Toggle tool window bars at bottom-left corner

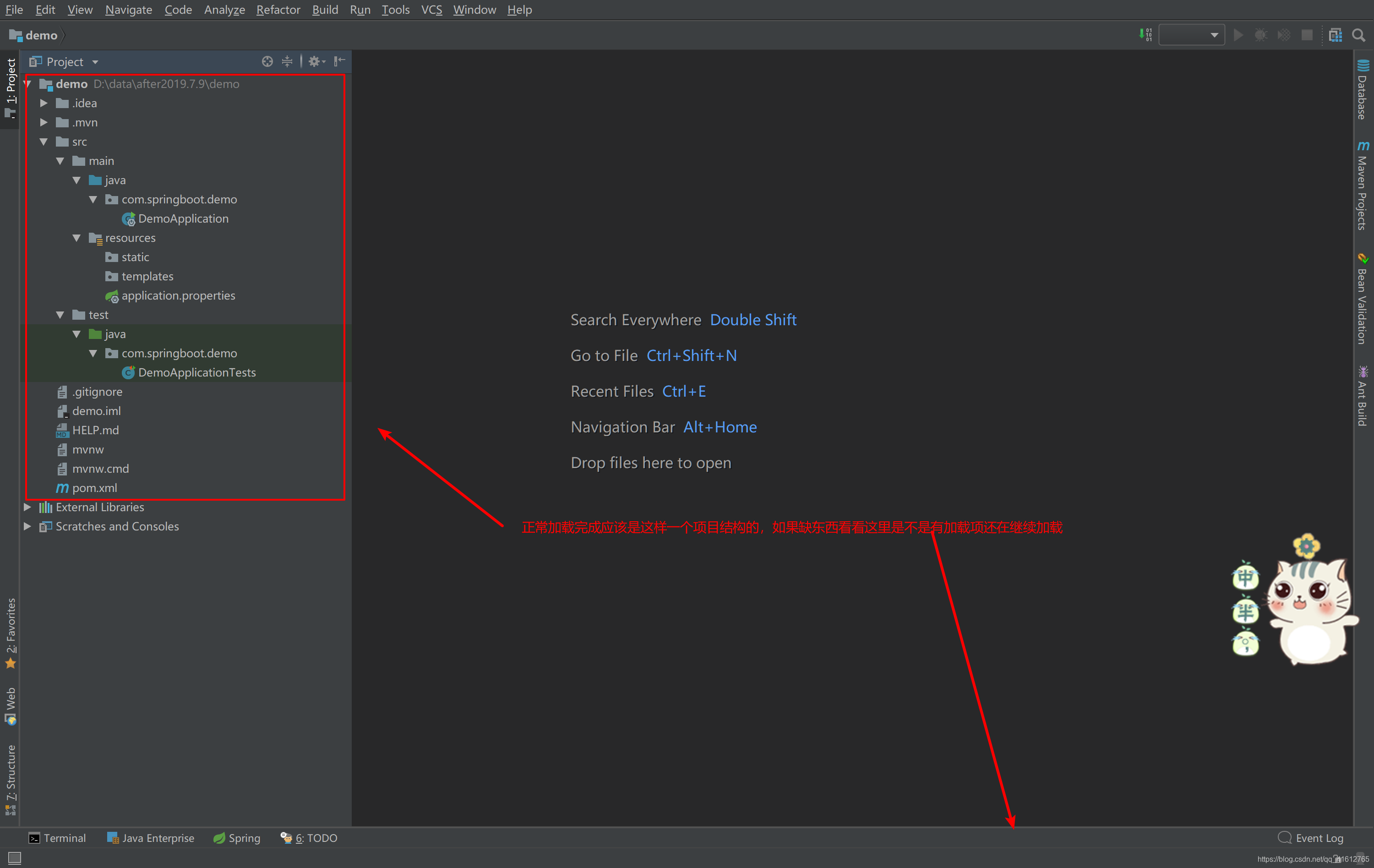pyautogui.click(x=14, y=858)
